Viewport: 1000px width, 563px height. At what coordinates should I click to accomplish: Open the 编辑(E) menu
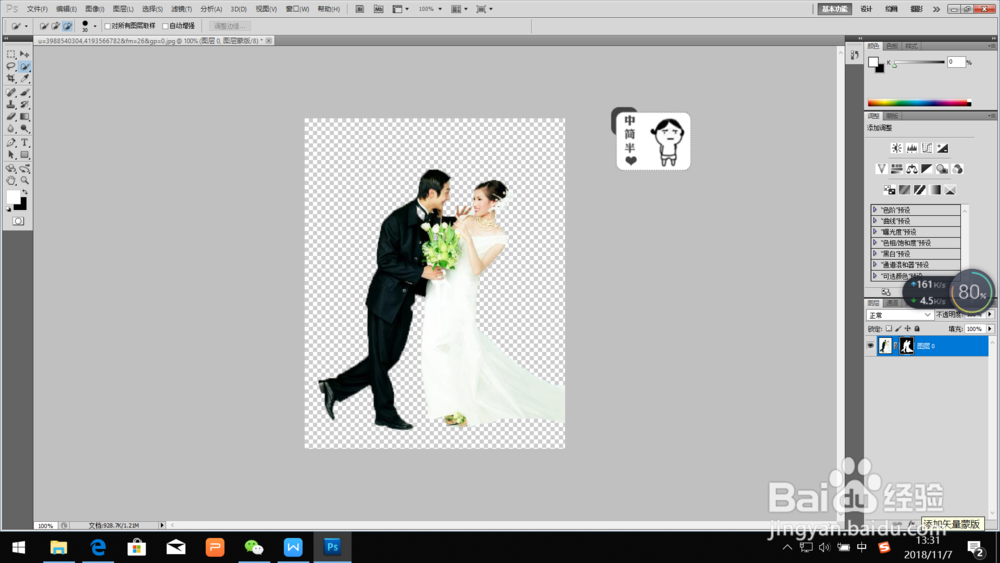click(x=66, y=9)
